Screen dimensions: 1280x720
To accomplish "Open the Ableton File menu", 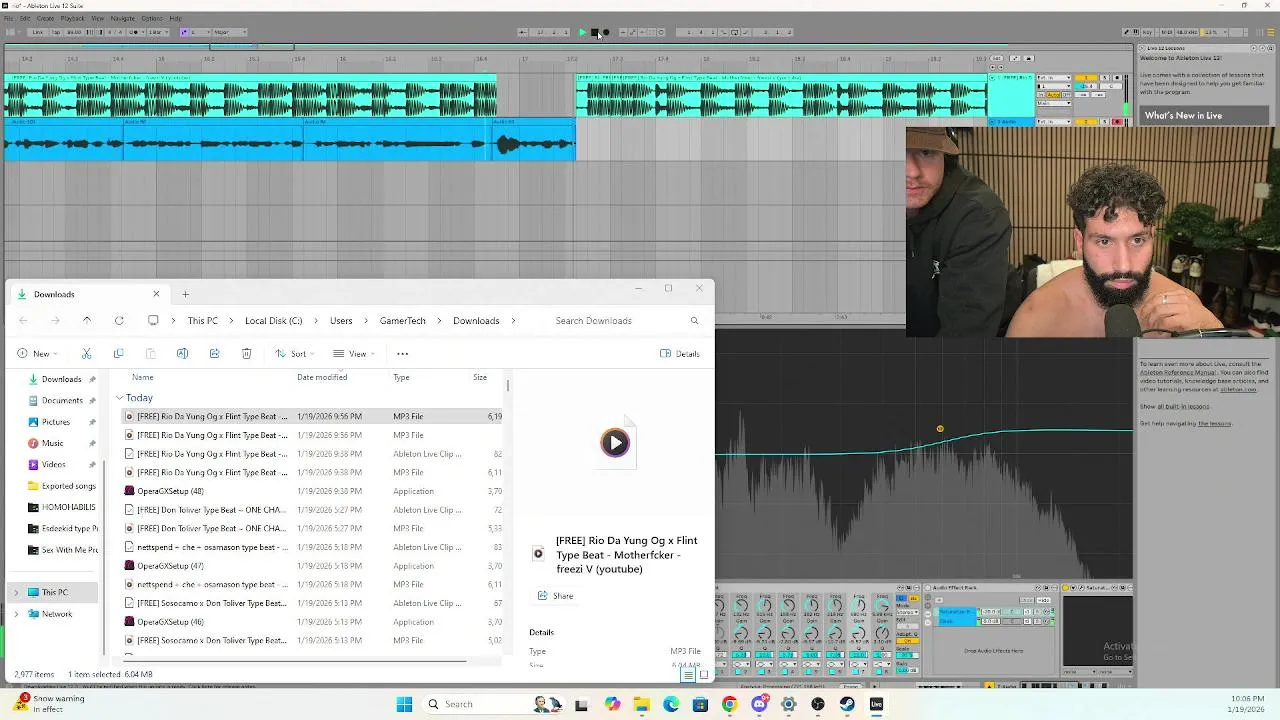I will (8, 18).
